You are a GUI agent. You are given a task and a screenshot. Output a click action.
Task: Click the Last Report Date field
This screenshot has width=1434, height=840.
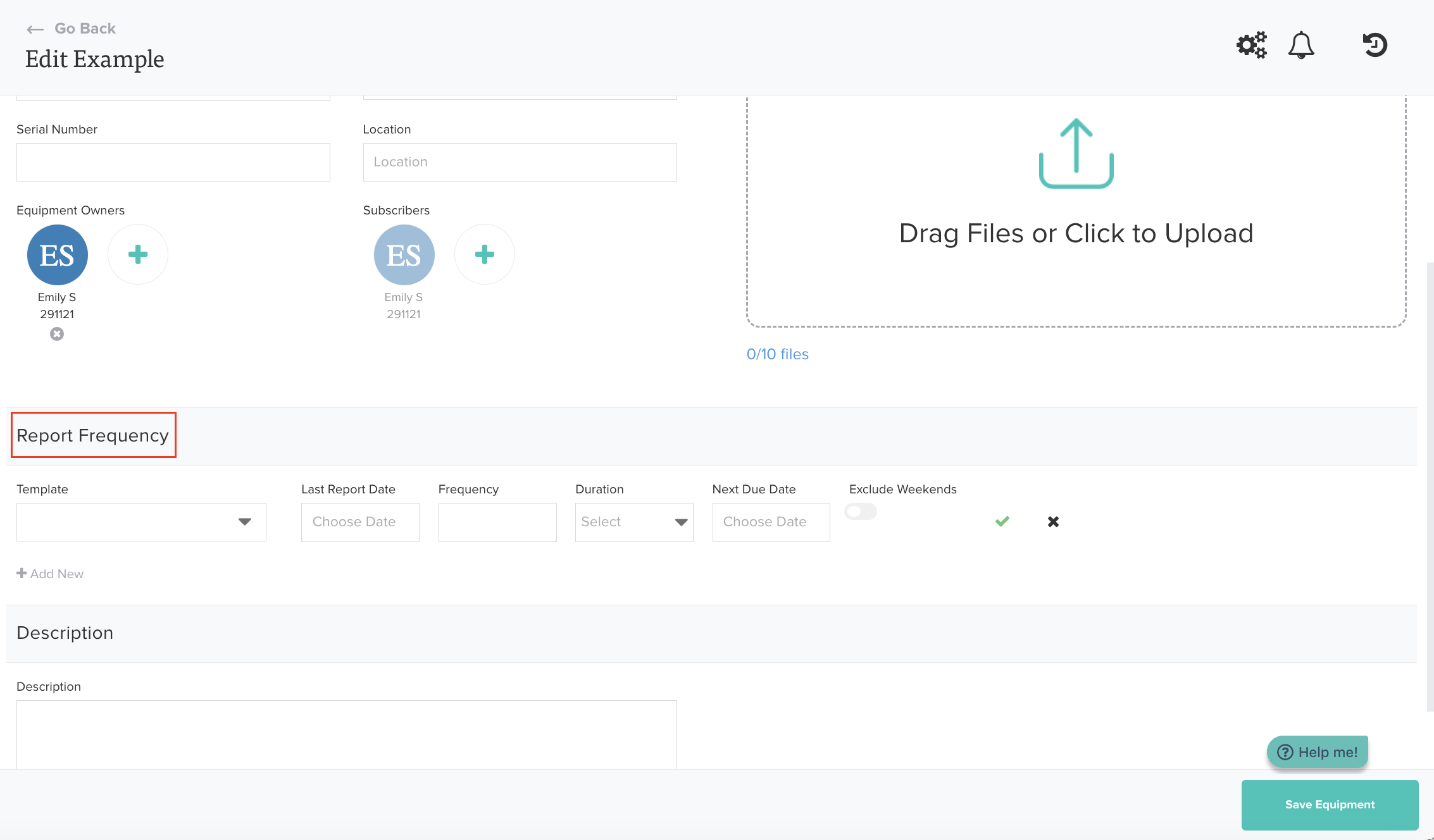tap(360, 522)
